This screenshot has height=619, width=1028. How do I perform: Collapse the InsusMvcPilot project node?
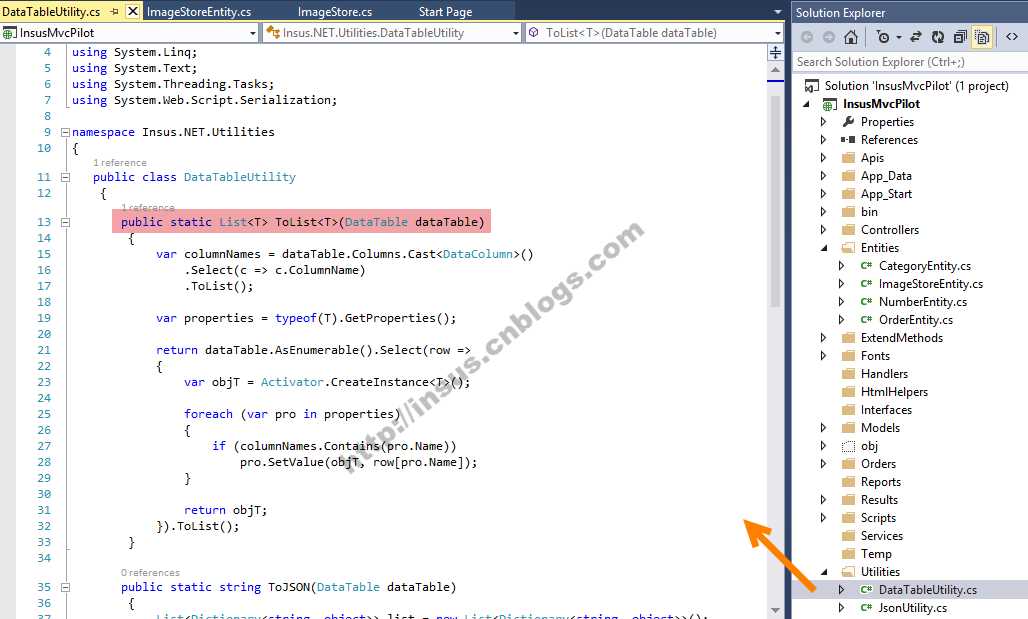(807, 104)
